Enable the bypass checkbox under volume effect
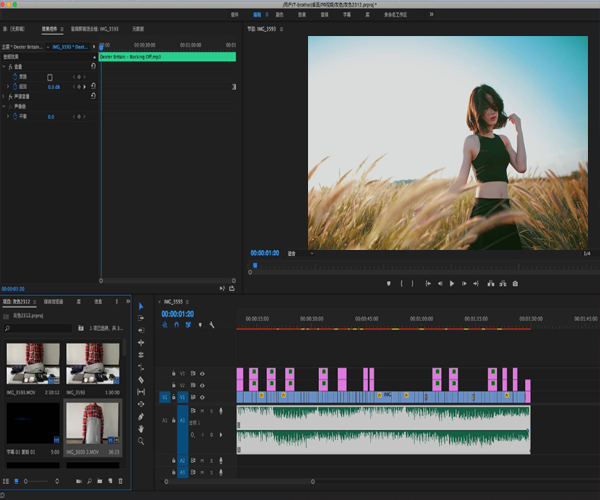This screenshot has height=500, width=600. [50, 77]
